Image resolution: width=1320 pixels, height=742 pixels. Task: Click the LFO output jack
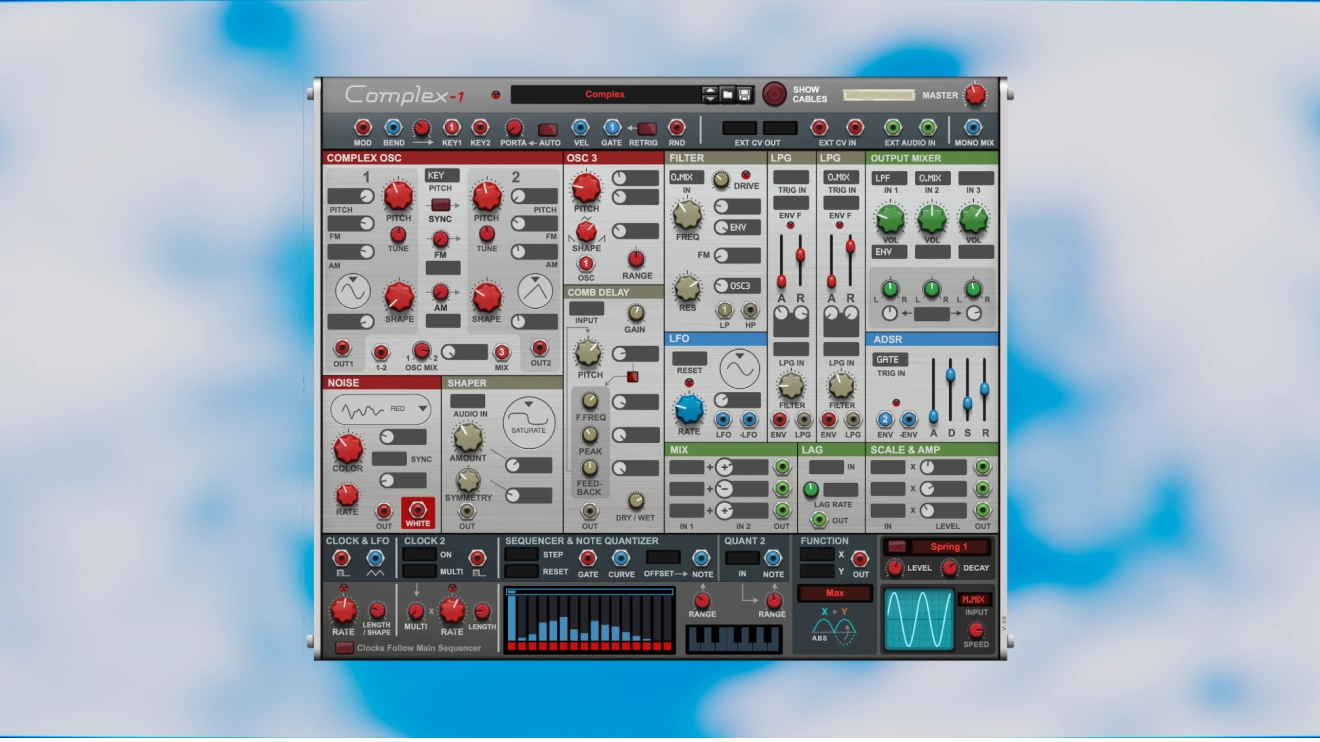coord(724,420)
